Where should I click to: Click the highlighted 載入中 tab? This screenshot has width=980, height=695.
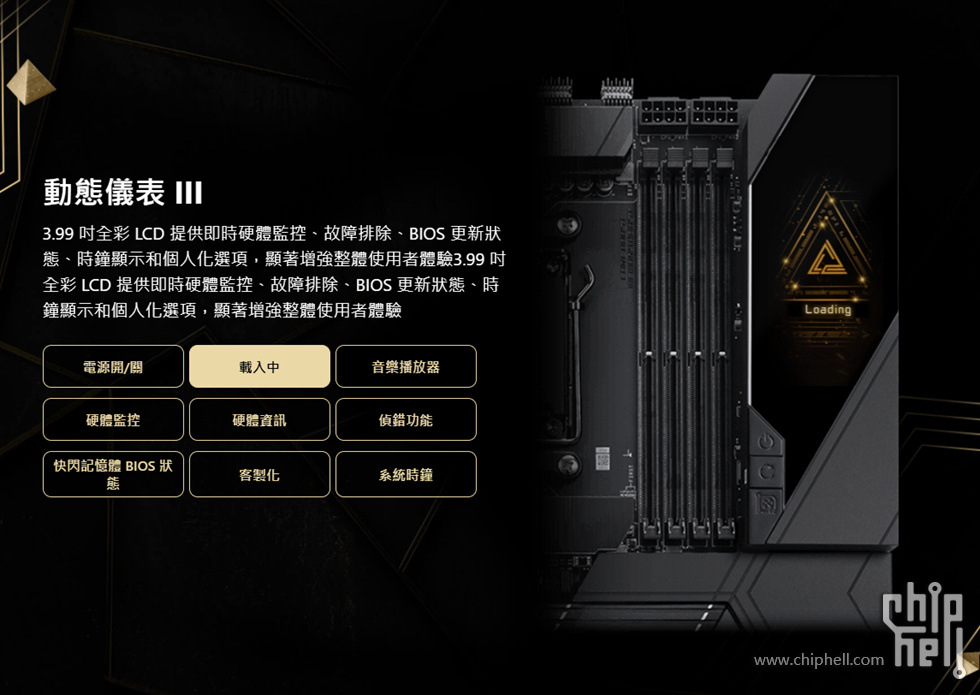pyautogui.click(x=259, y=366)
